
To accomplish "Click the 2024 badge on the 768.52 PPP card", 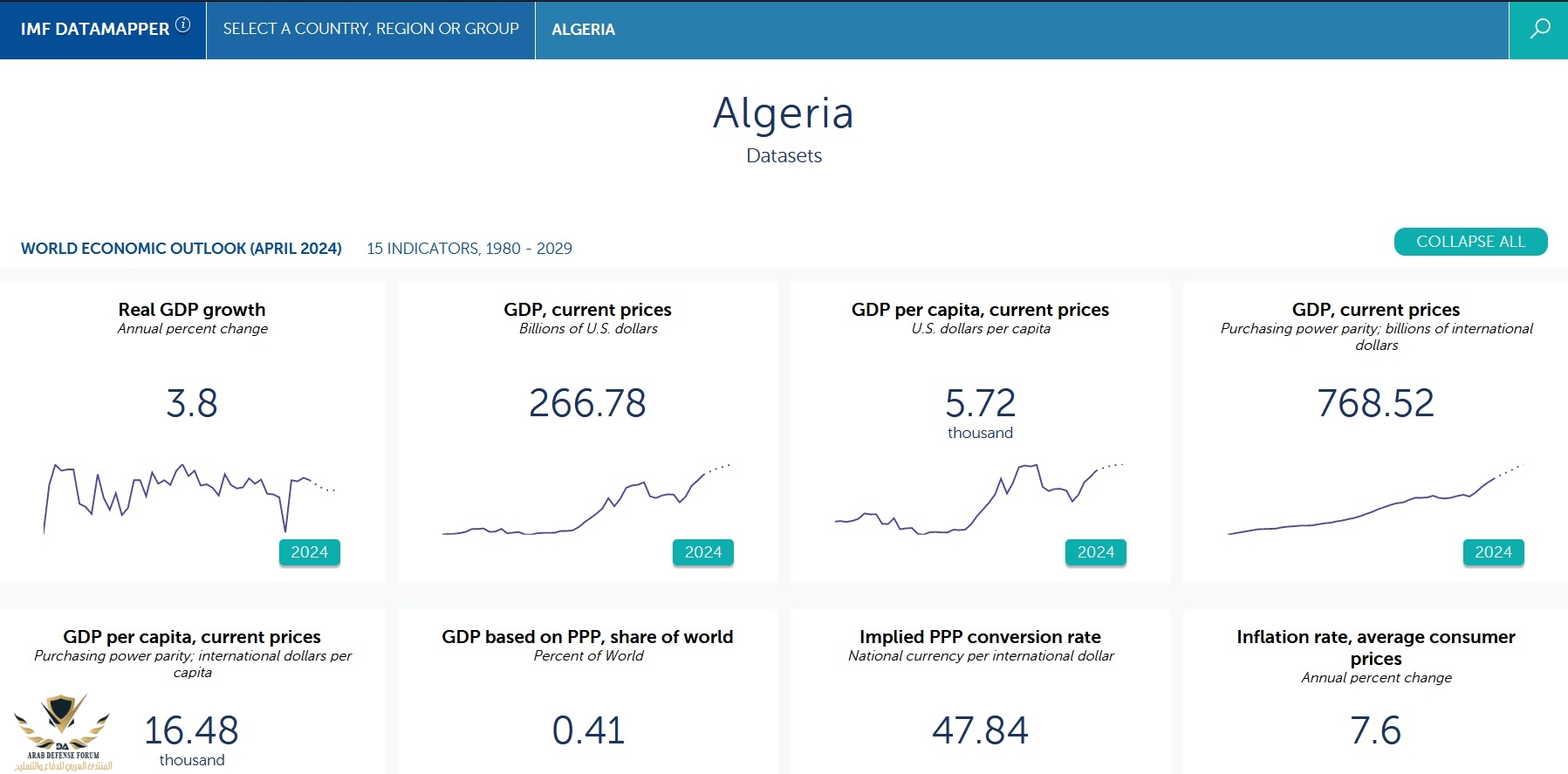I will click(x=1492, y=552).
